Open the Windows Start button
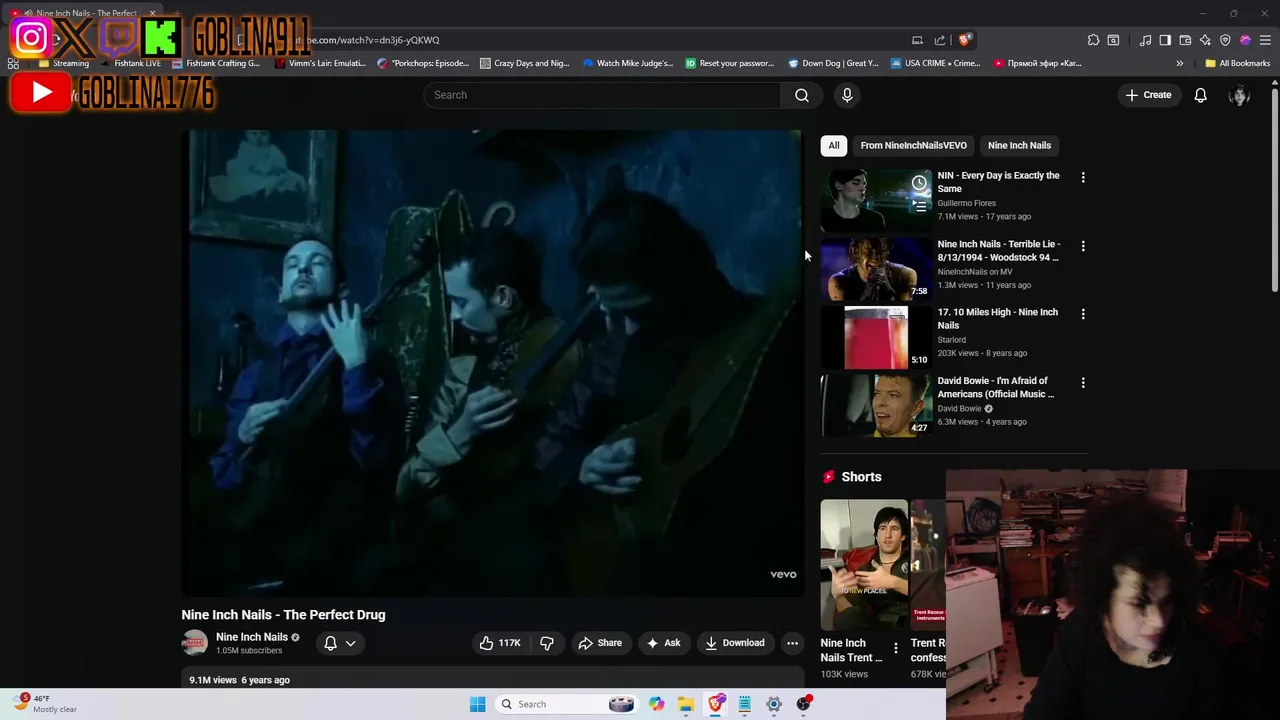The height and width of the screenshot is (720, 1280). coord(477,704)
